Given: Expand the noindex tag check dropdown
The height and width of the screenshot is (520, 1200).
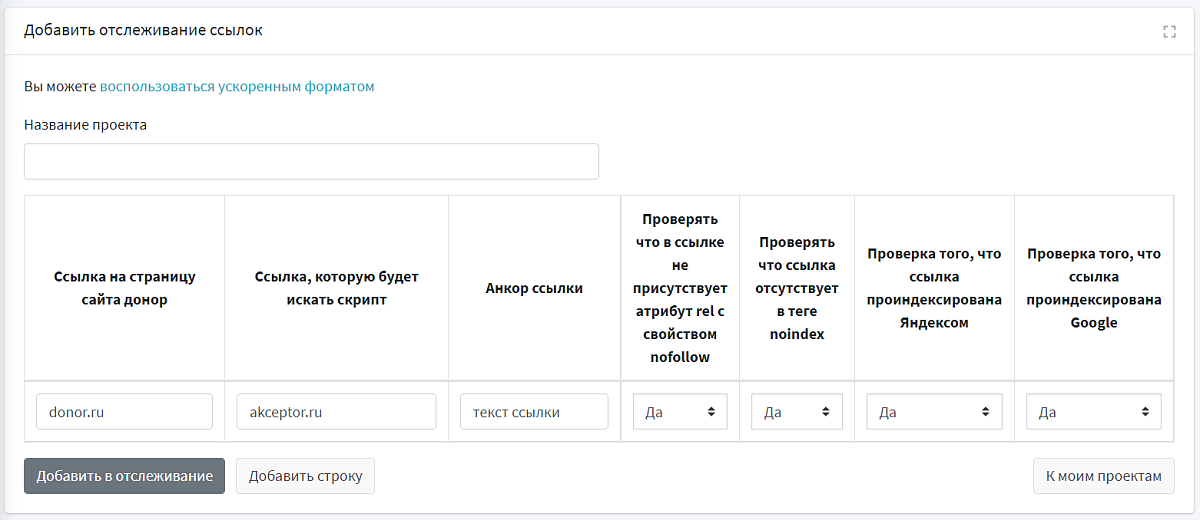Looking at the screenshot, I should [x=797, y=412].
